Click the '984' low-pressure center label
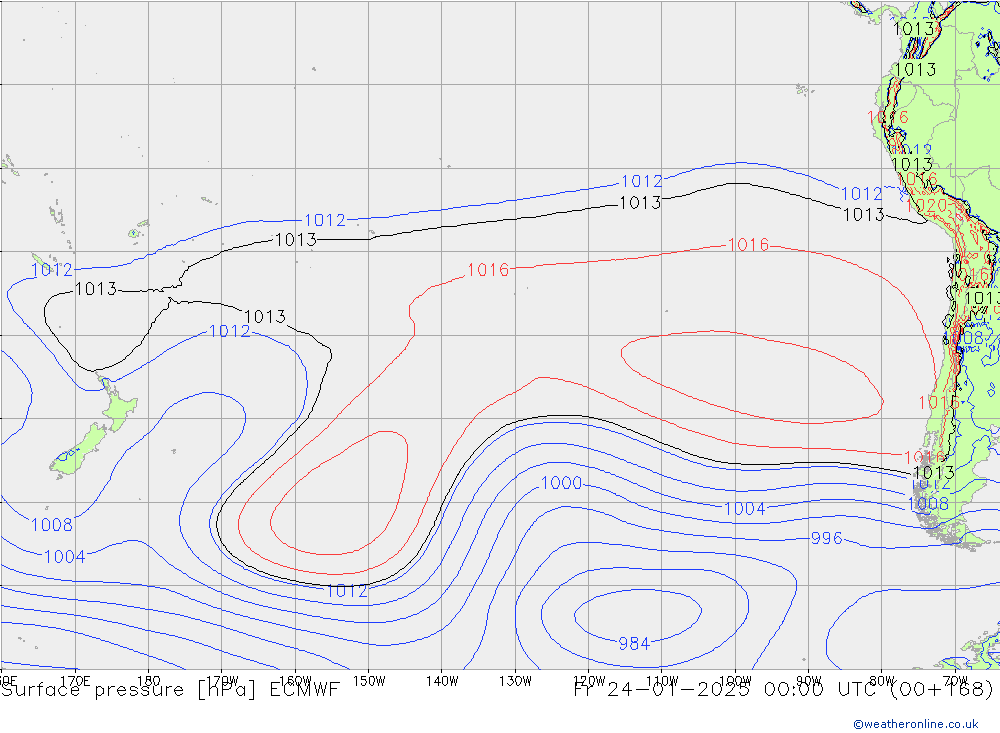Viewport: 1000px width, 733px height. (x=634, y=644)
